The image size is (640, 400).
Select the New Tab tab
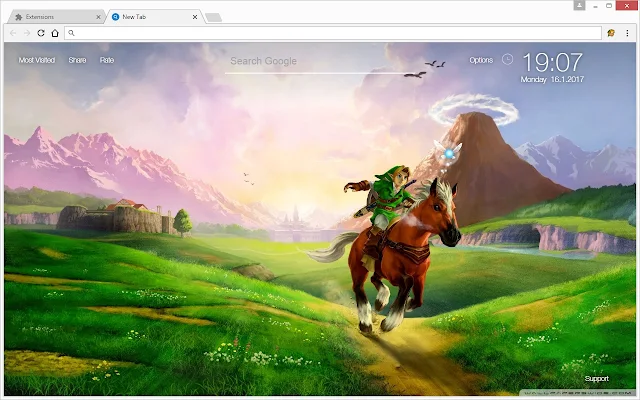point(154,17)
